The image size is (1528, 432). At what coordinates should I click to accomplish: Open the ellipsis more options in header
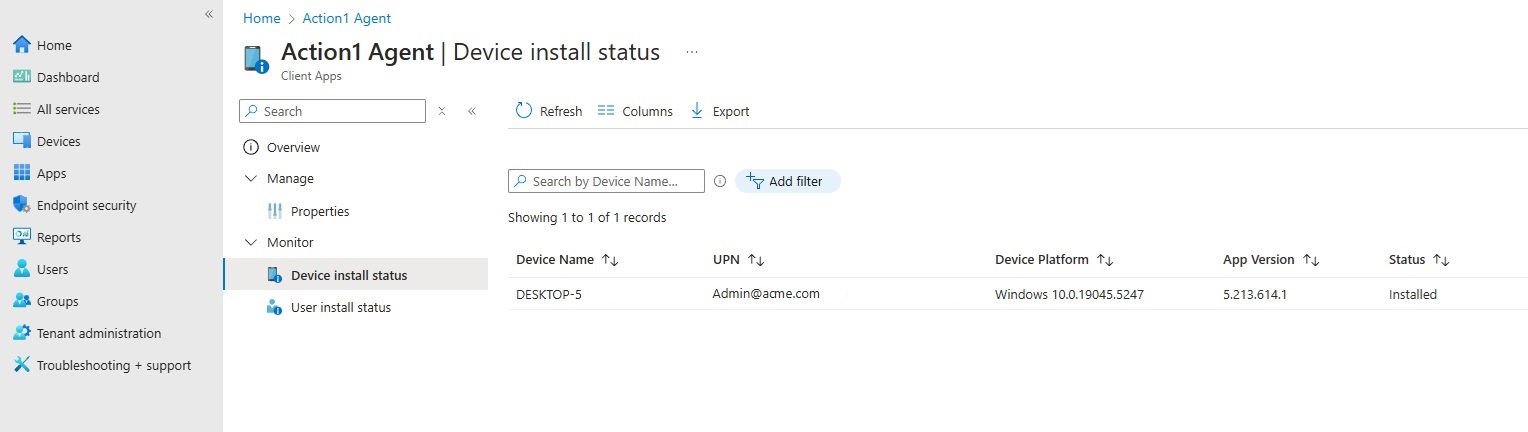pos(692,52)
